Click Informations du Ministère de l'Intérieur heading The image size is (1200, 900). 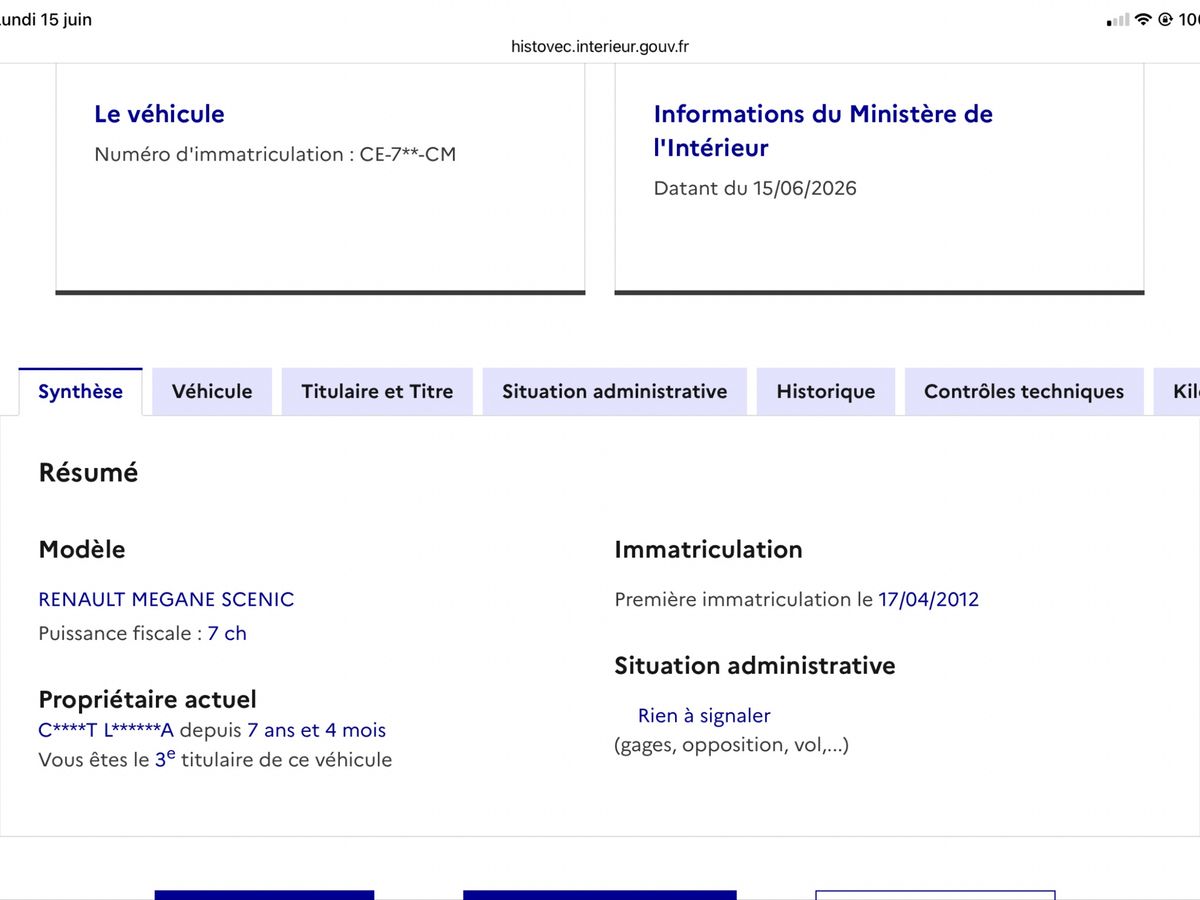tap(823, 131)
